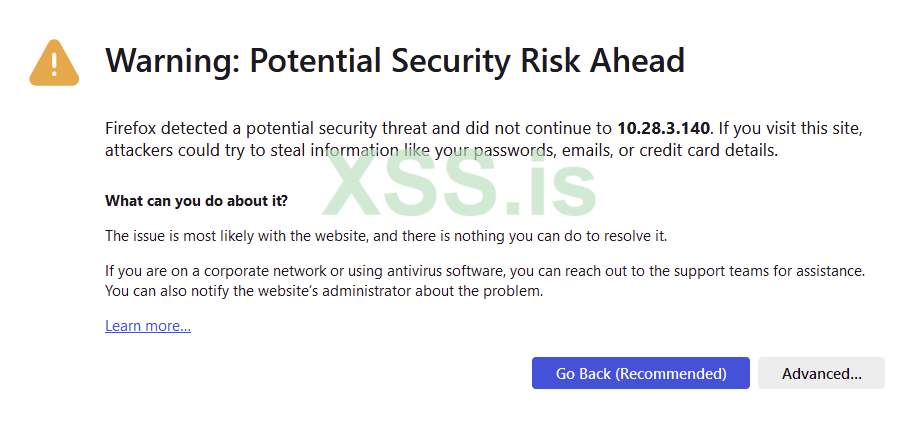Follow the Learn more… link

(148, 326)
